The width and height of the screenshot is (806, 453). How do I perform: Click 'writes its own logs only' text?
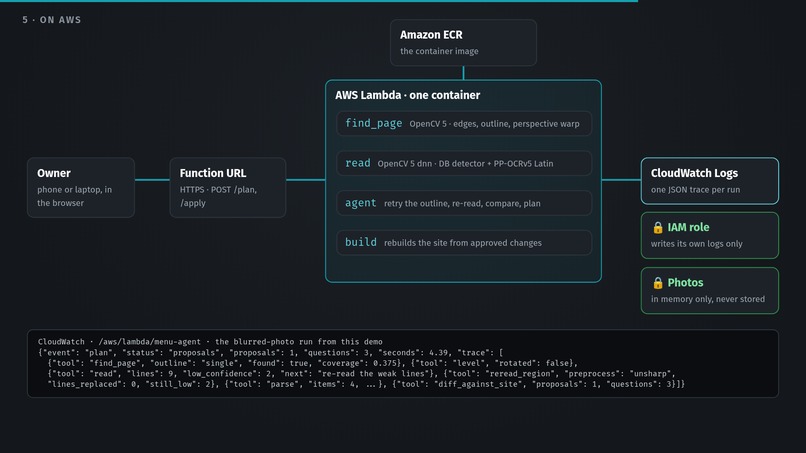pos(697,244)
